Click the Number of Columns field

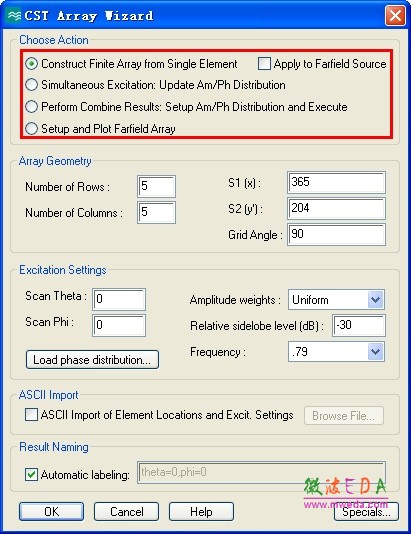(x=157, y=213)
